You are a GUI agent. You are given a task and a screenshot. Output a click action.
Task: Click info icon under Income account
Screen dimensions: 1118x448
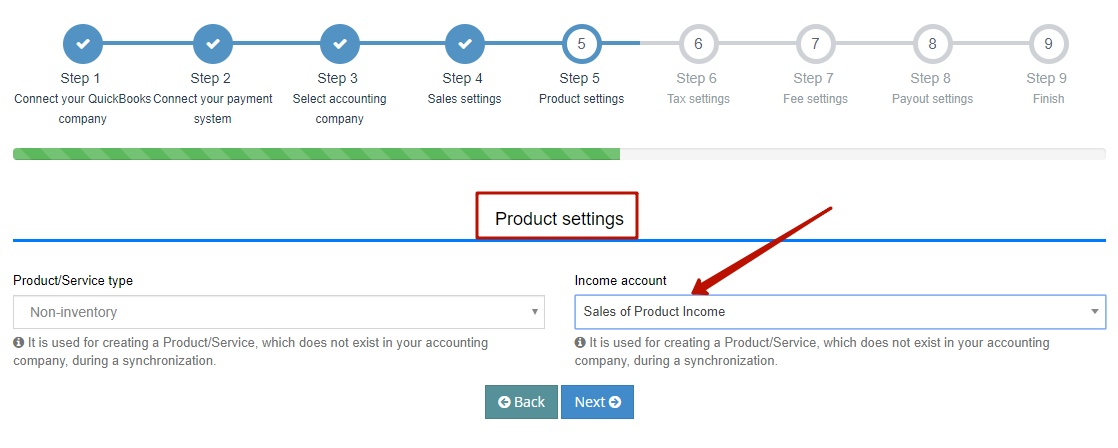(580, 343)
